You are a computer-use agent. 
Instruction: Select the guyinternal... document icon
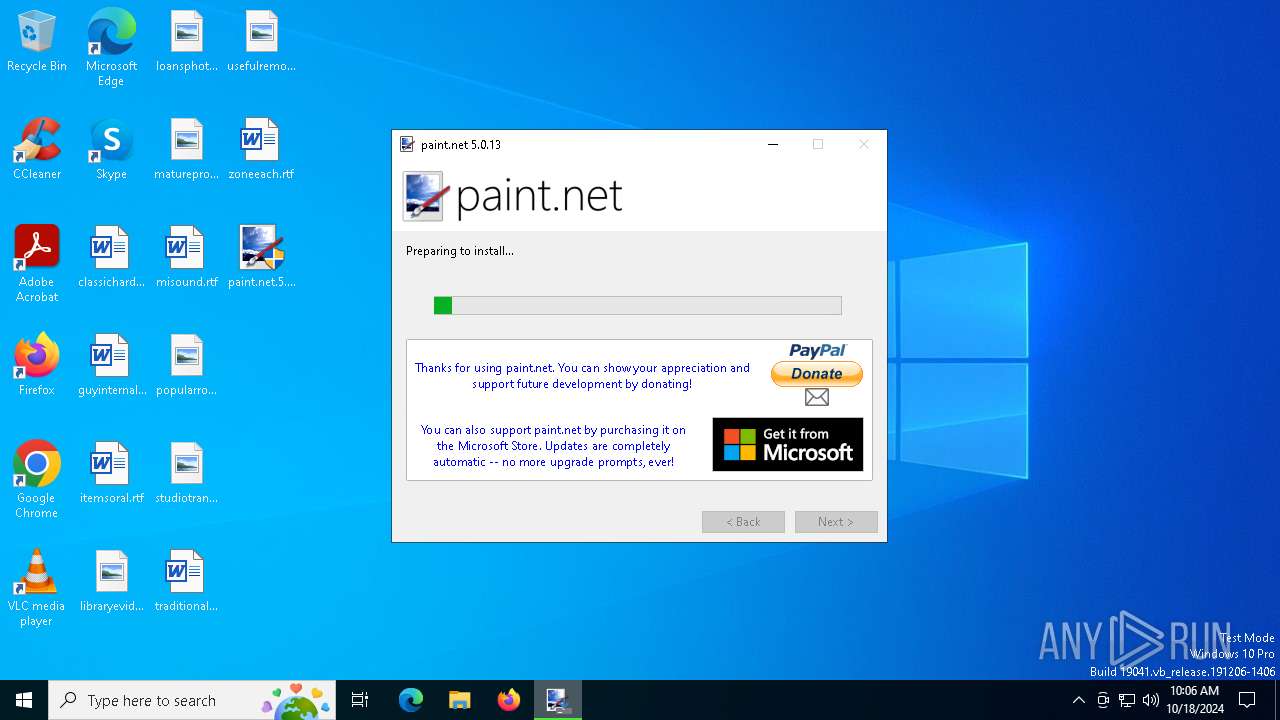point(111,366)
